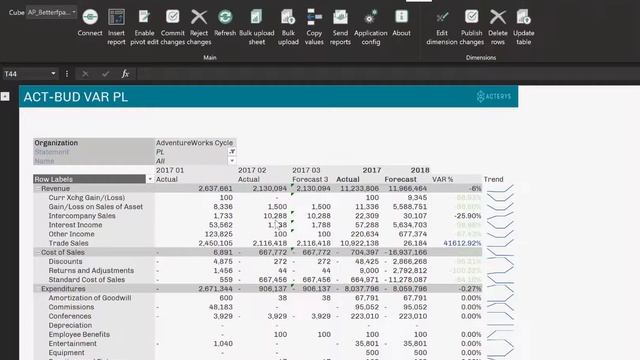Viewport: 640px width, 360px height.
Task: Select the 41612.92% variance cell
Action: pyautogui.click(x=462, y=243)
